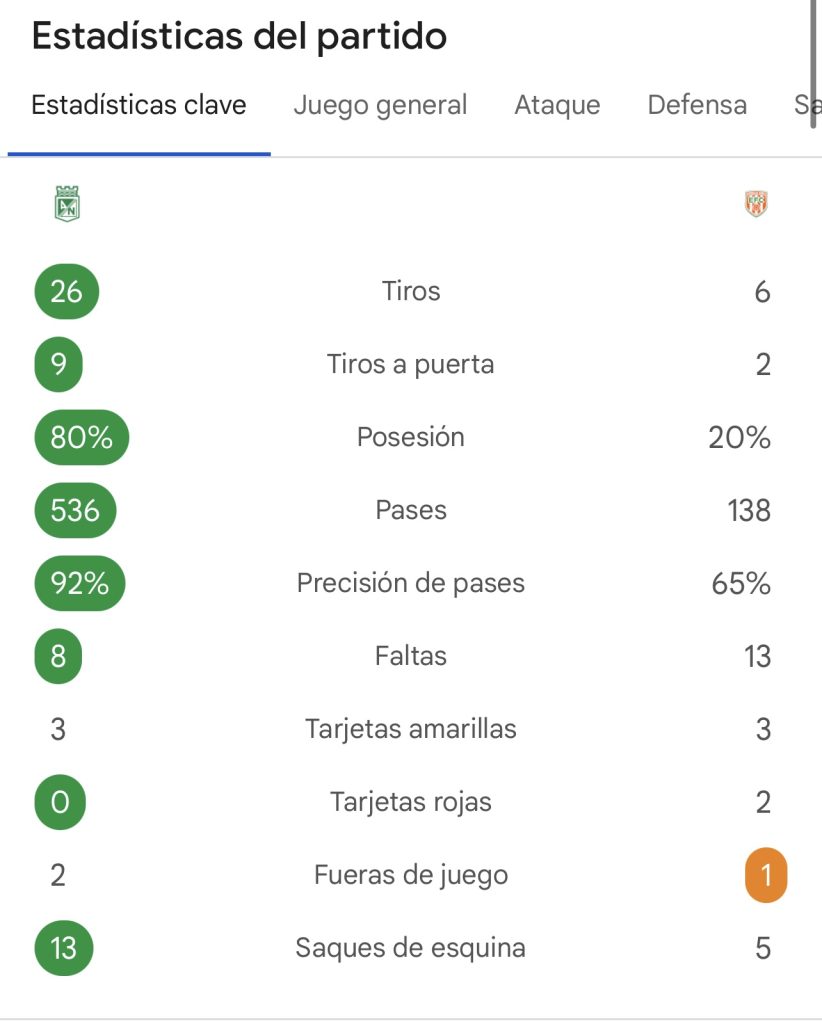The image size is (822, 1024).
Task: Click the green 80% possession badge
Action: pyautogui.click(x=81, y=437)
